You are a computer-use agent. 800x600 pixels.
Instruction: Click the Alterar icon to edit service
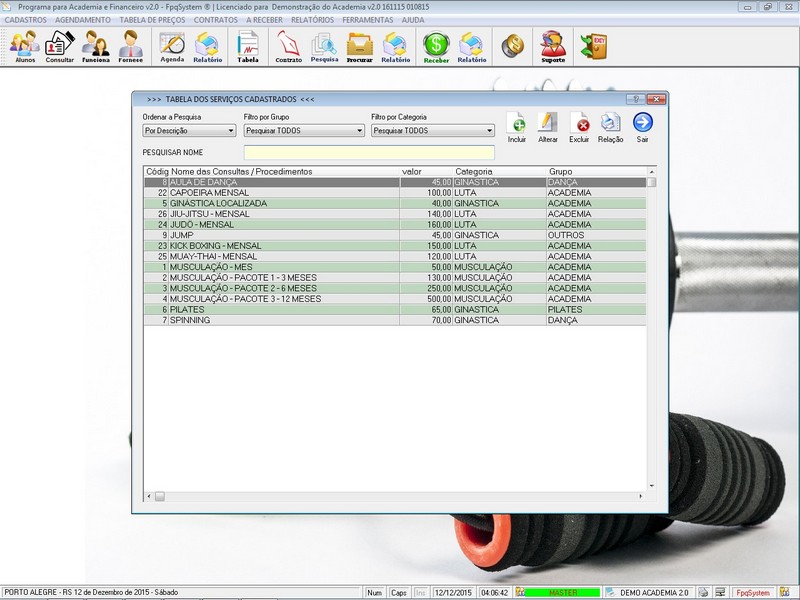click(548, 126)
